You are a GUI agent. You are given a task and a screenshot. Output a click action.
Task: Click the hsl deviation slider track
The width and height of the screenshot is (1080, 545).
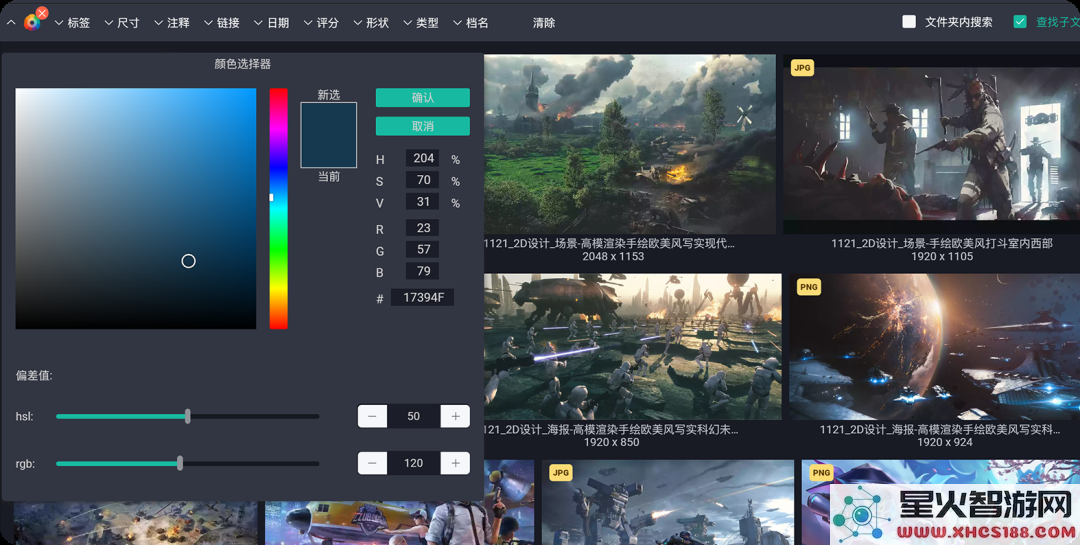tap(187, 416)
